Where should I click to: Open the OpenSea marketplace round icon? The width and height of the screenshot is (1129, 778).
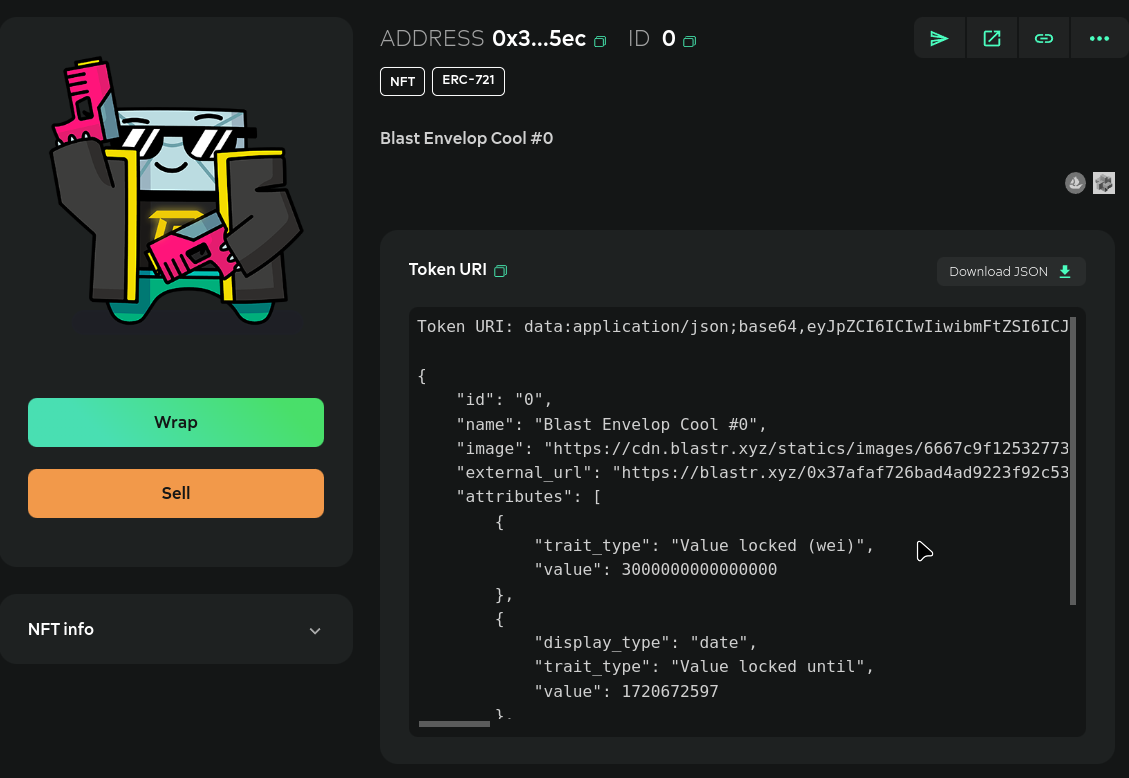1075,183
